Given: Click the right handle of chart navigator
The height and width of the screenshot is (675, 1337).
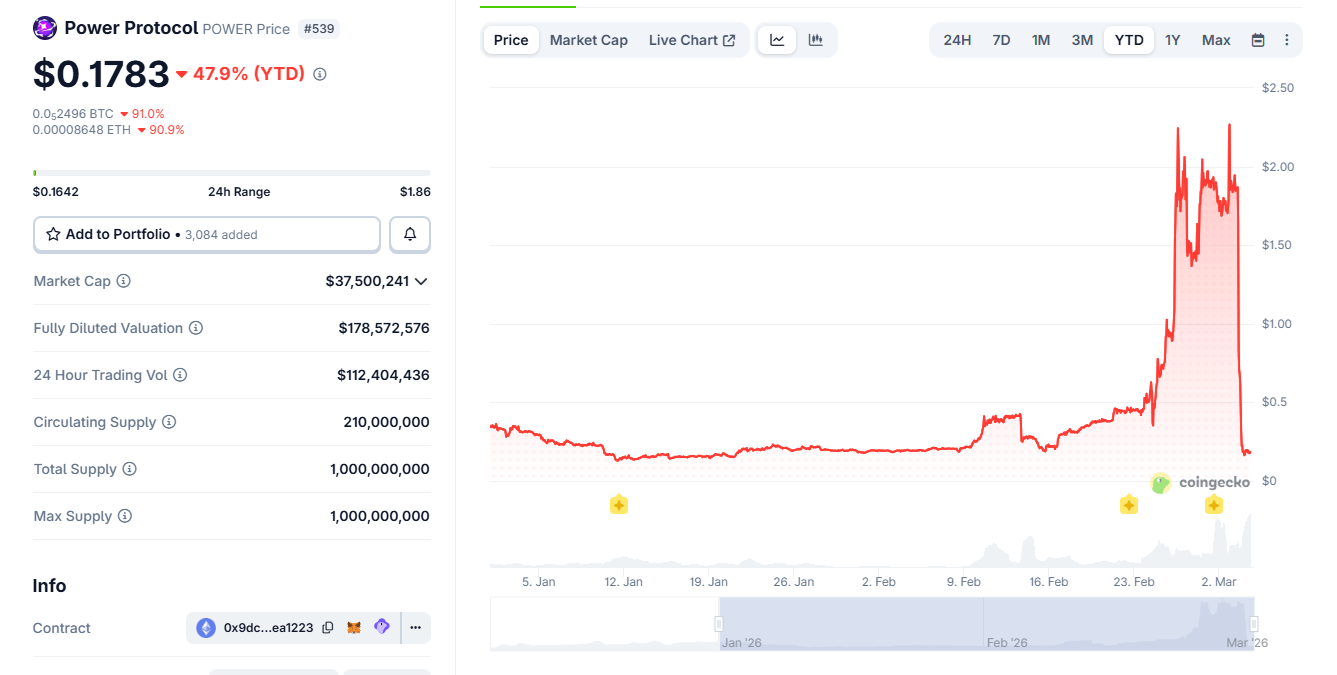Looking at the screenshot, I should click(1253, 624).
